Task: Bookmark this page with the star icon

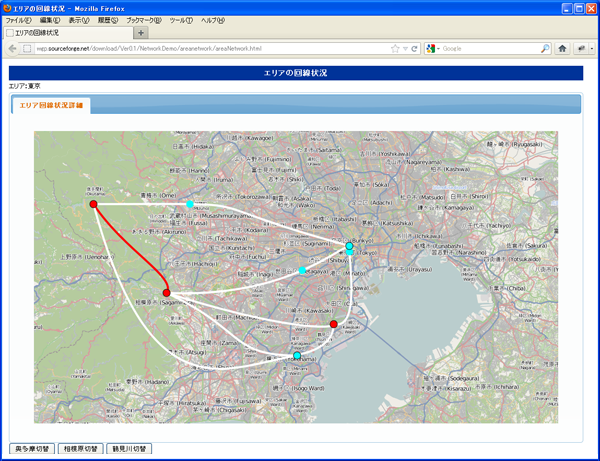Action: pyautogui.click(x=395, y=49)
